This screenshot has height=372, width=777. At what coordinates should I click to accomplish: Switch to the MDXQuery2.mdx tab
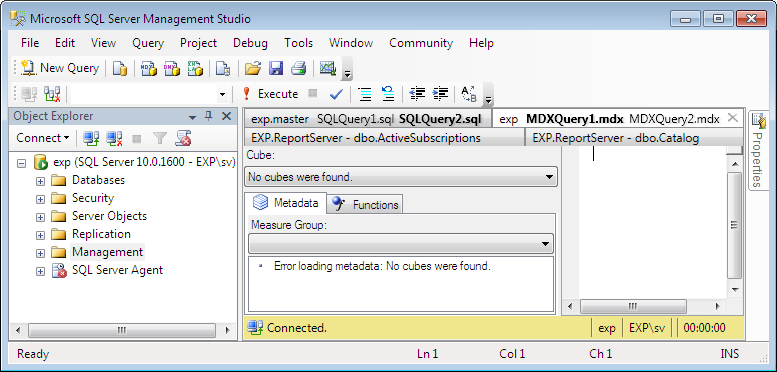click(x=674, y=119)
